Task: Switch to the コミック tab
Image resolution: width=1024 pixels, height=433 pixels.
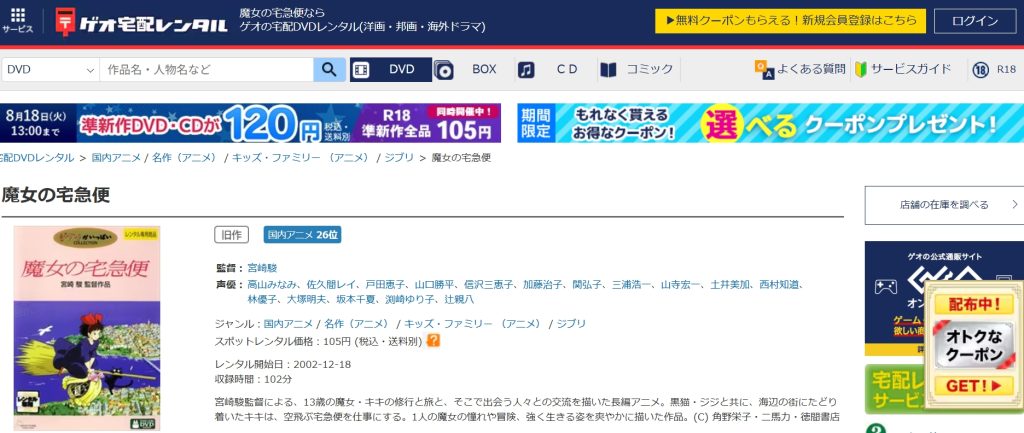Action: (649, 70)
